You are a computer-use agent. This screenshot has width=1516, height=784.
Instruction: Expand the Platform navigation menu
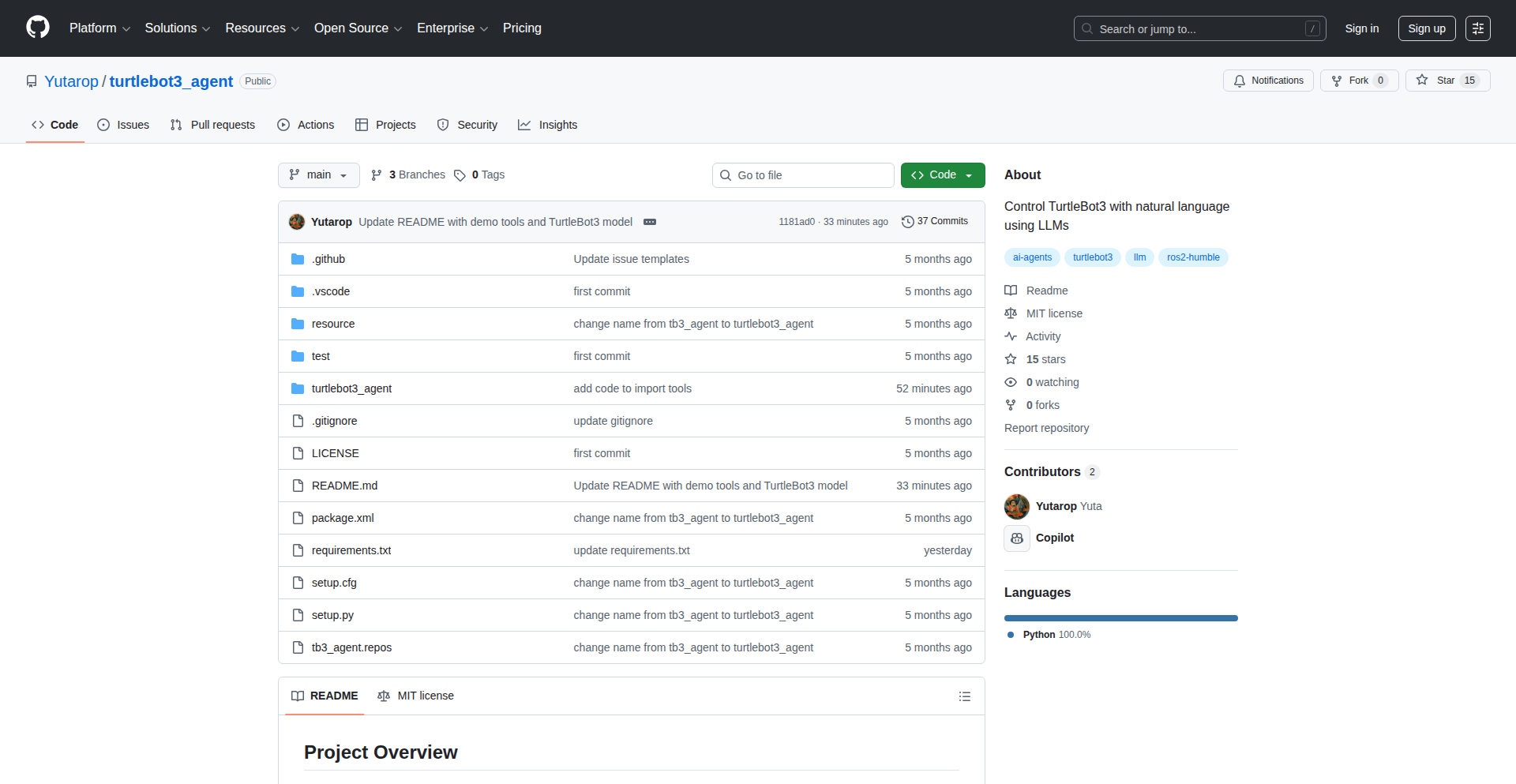coord(99,28)
